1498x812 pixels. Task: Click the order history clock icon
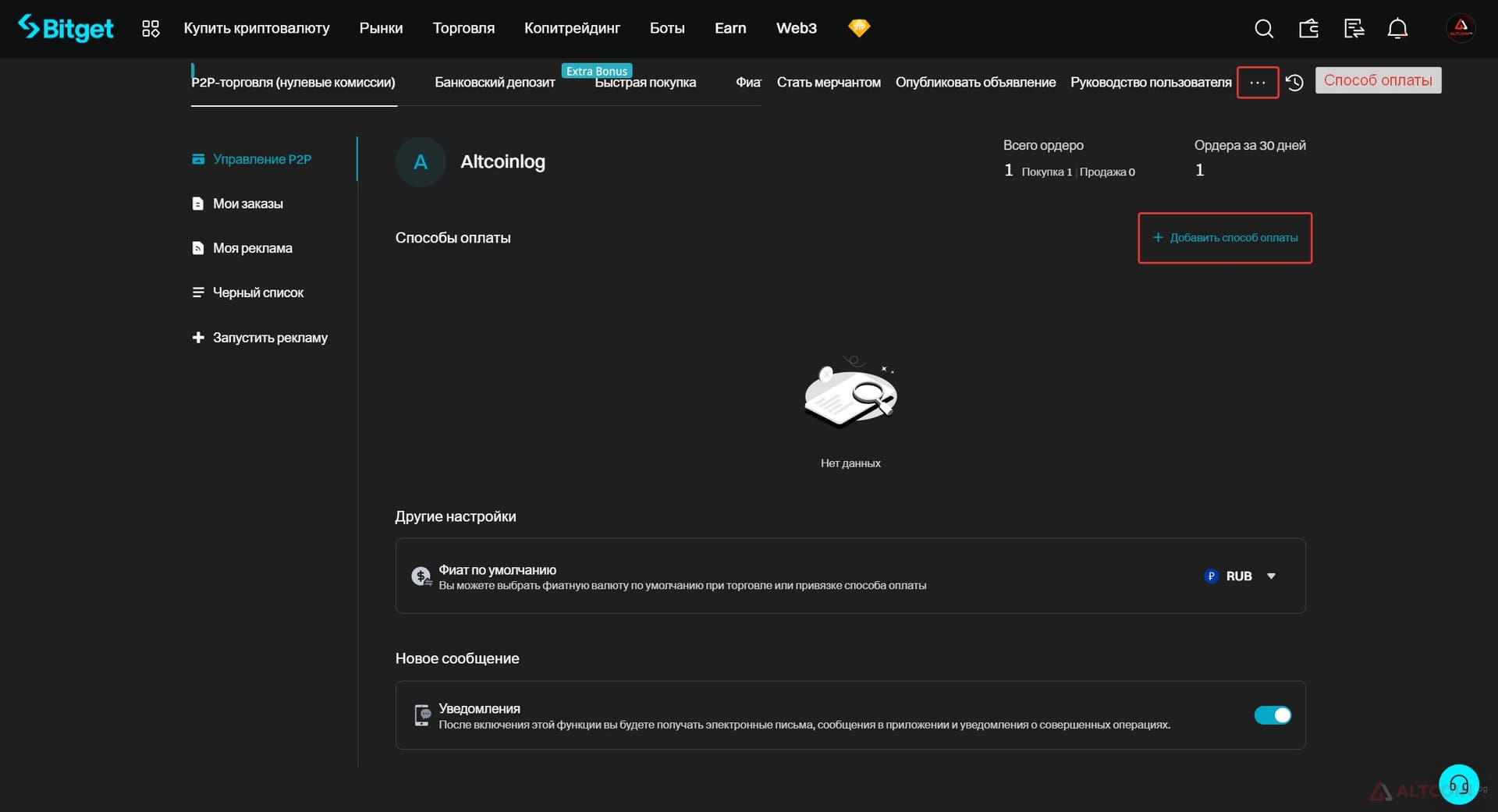click(1294, 83)
